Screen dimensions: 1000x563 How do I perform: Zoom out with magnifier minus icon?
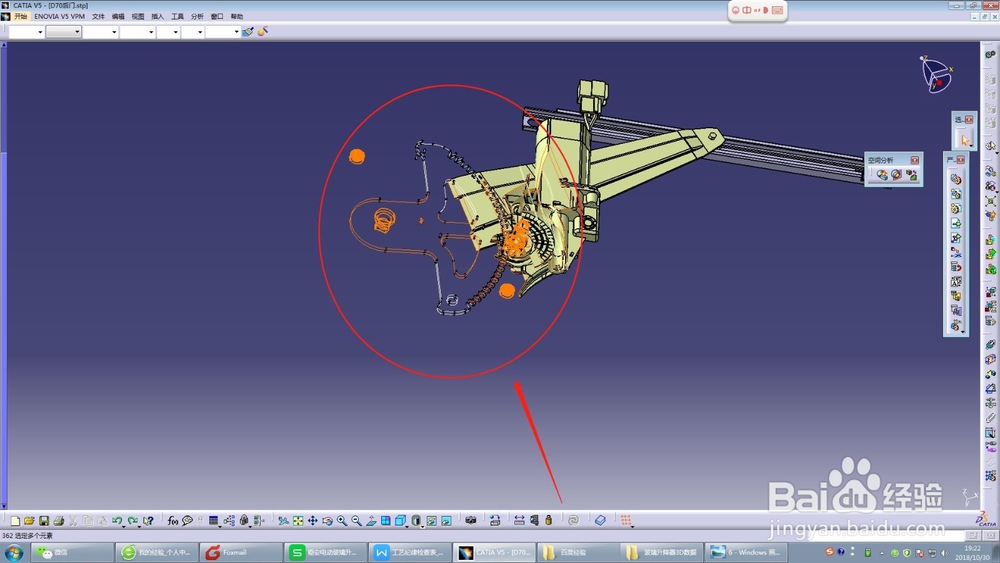point(357,521)
